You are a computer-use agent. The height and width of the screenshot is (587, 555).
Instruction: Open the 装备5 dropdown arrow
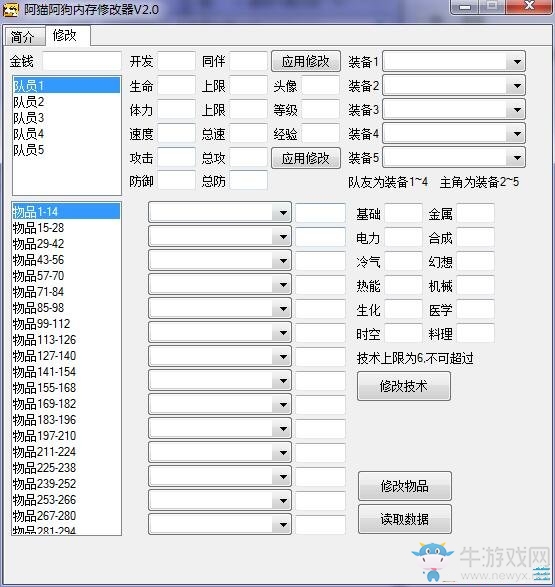coord(517,158)
